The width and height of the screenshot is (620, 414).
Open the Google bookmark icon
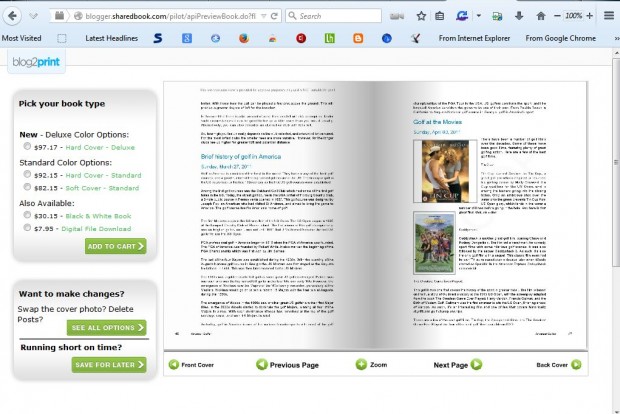pos(187,38)
